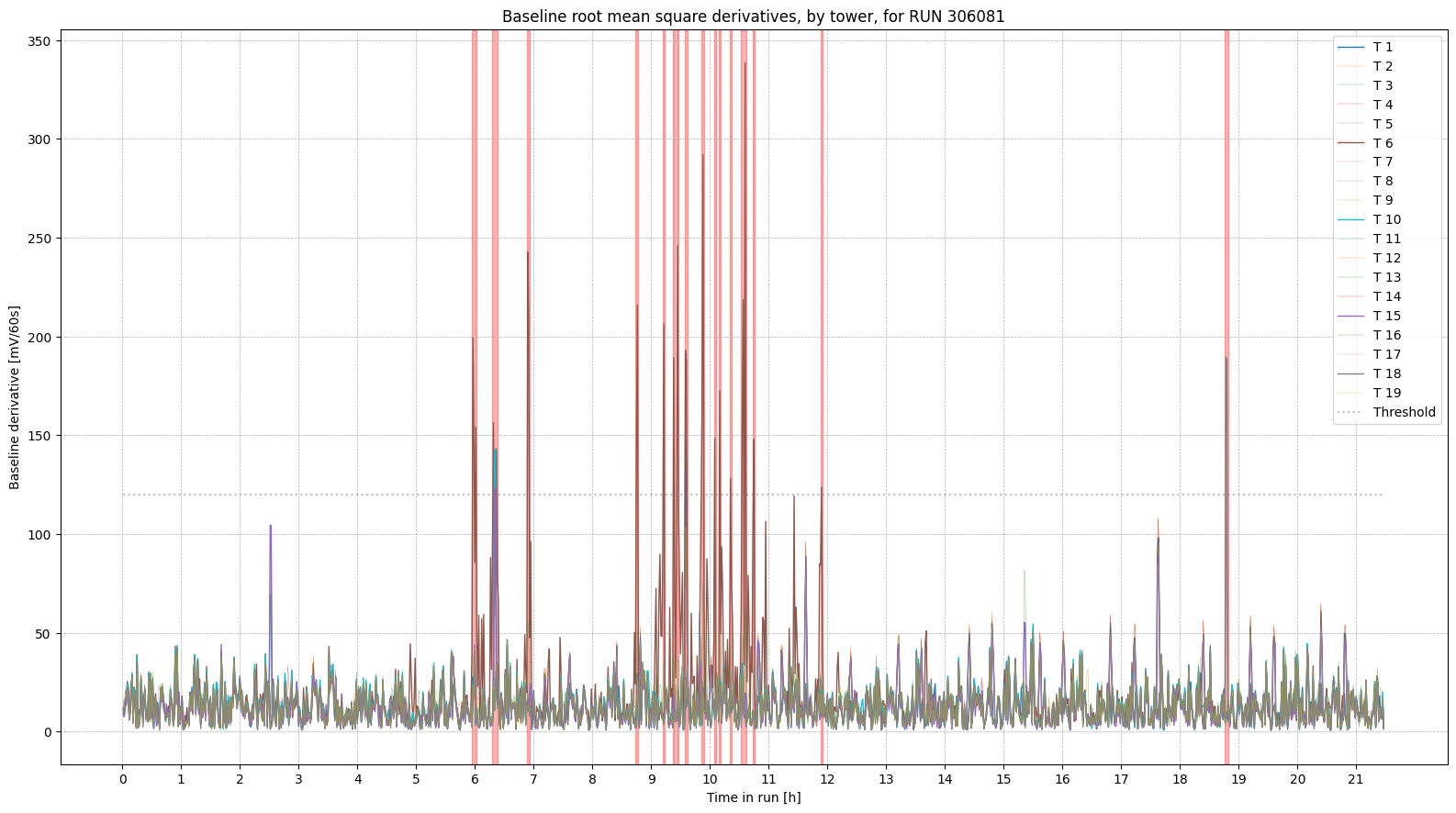Image resolution: width=1456 pixels, height=813 pixels.
Task: Click the 'Baseline derivative [mV/60s]' y-axis label
Action: point(15,397)
